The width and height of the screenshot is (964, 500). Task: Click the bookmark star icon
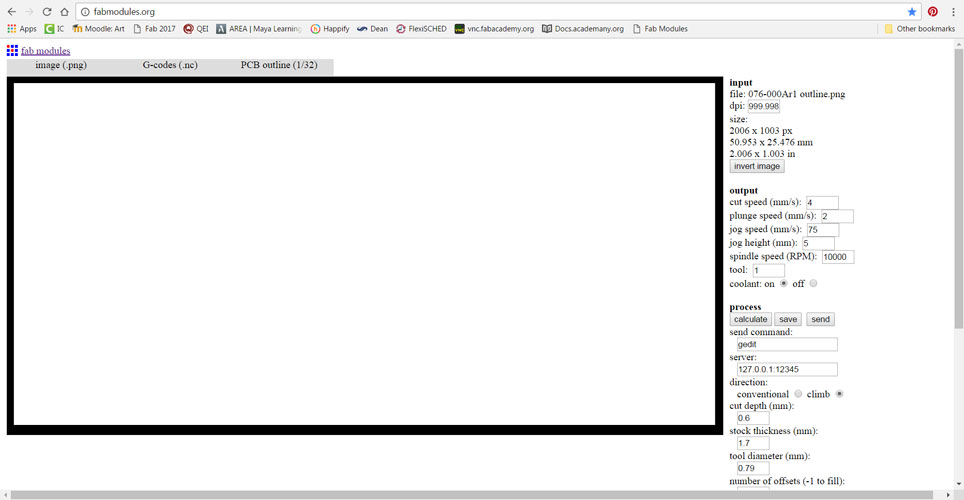coord(912,12)
